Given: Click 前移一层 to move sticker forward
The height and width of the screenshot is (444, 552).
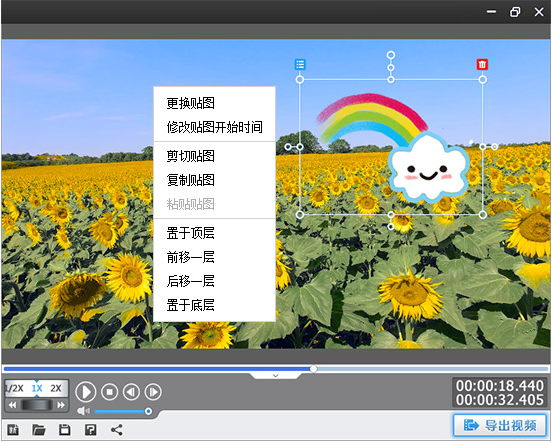Looking at the screenshot, I should pyautogui.click(x=190, y=257).
